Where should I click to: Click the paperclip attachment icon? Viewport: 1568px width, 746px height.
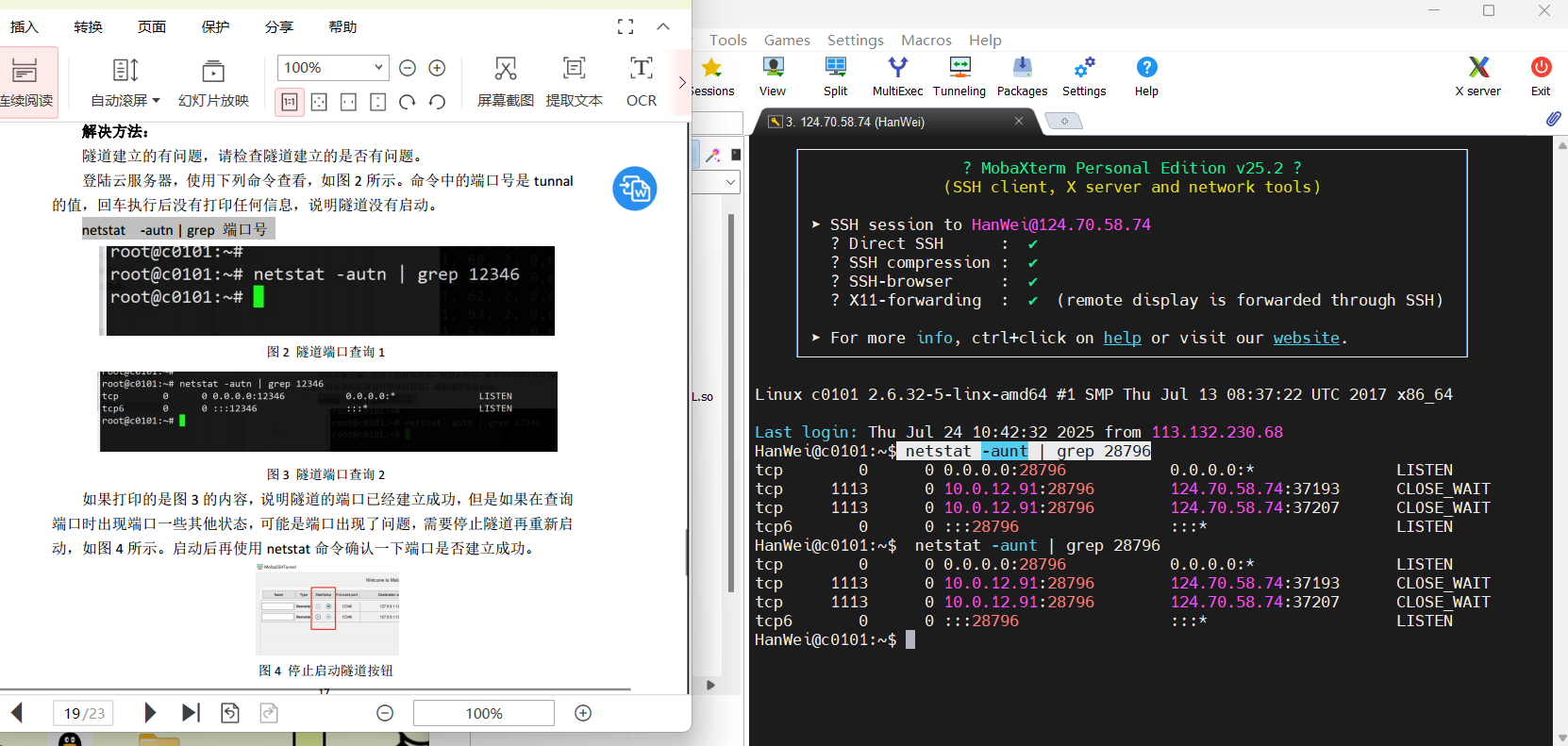(x=1553, y=119)
